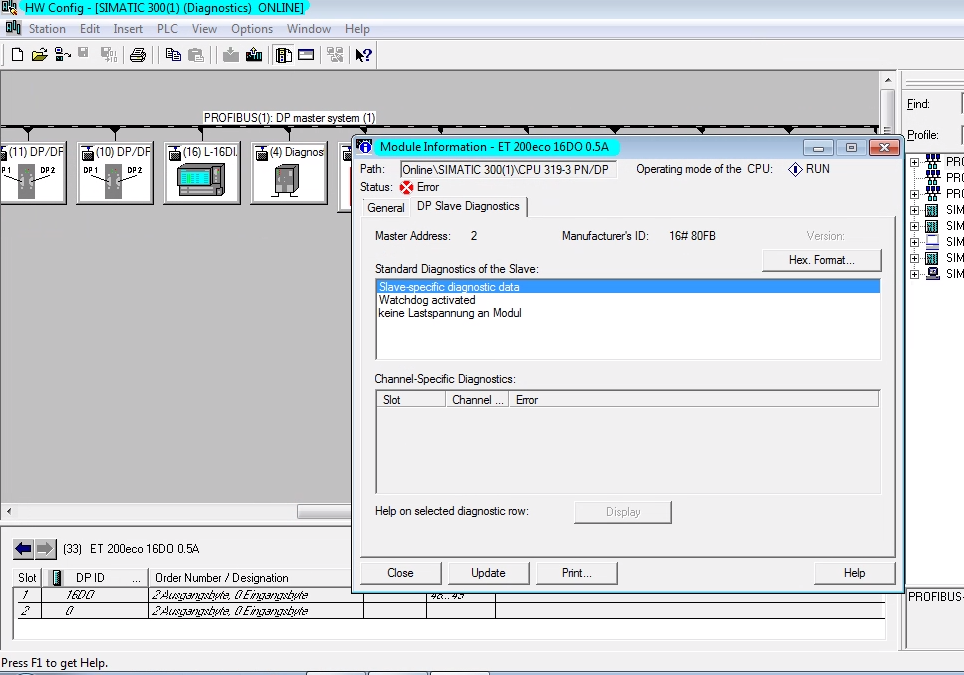Click the Print toolbar icon
The image size is (964, 675).
[x=138, y=55]
